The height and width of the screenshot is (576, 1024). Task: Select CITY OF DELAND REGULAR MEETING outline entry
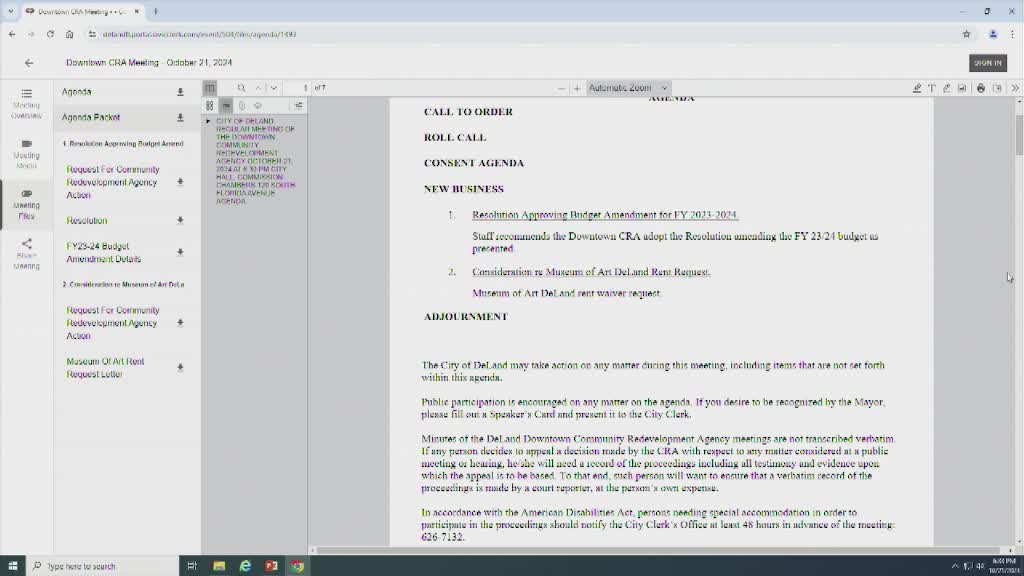255,161
